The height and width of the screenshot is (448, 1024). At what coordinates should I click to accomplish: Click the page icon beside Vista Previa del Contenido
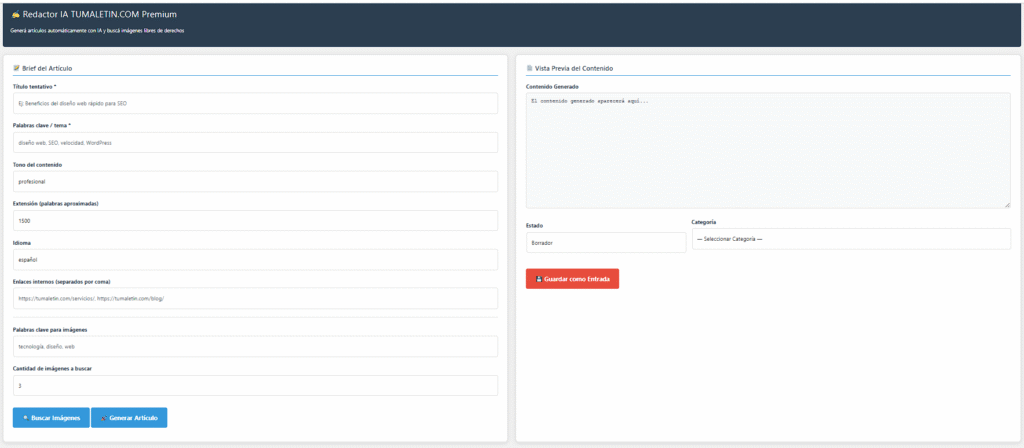(x=529, y=68)
